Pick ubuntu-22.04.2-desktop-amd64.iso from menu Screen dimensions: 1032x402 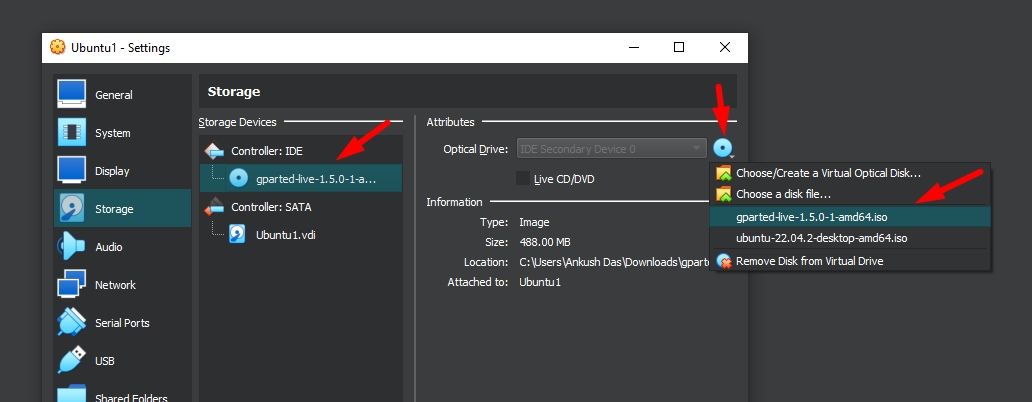850,238
